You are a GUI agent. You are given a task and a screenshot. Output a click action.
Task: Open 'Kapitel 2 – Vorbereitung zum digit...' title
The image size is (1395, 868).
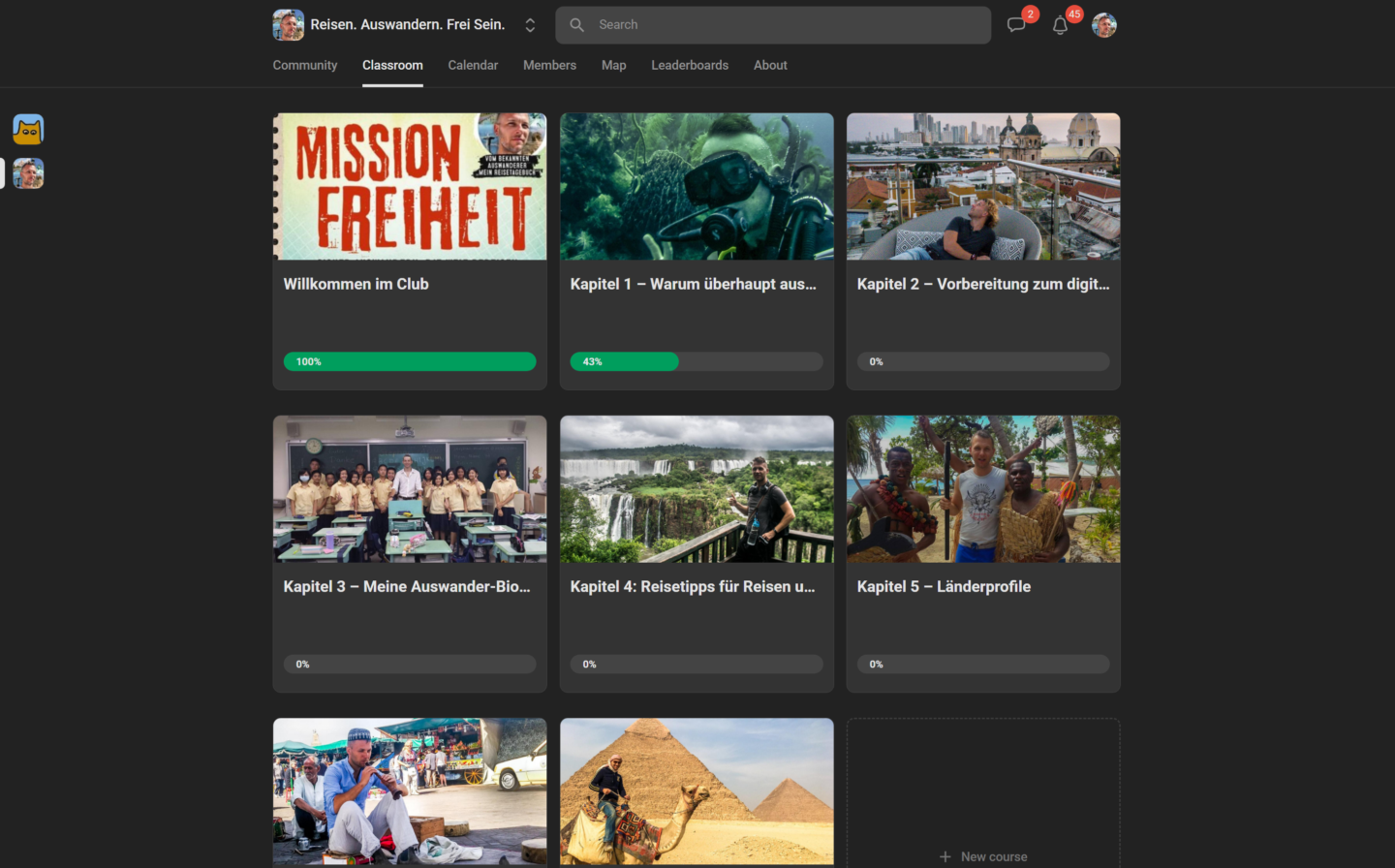[x=983, y=284]
